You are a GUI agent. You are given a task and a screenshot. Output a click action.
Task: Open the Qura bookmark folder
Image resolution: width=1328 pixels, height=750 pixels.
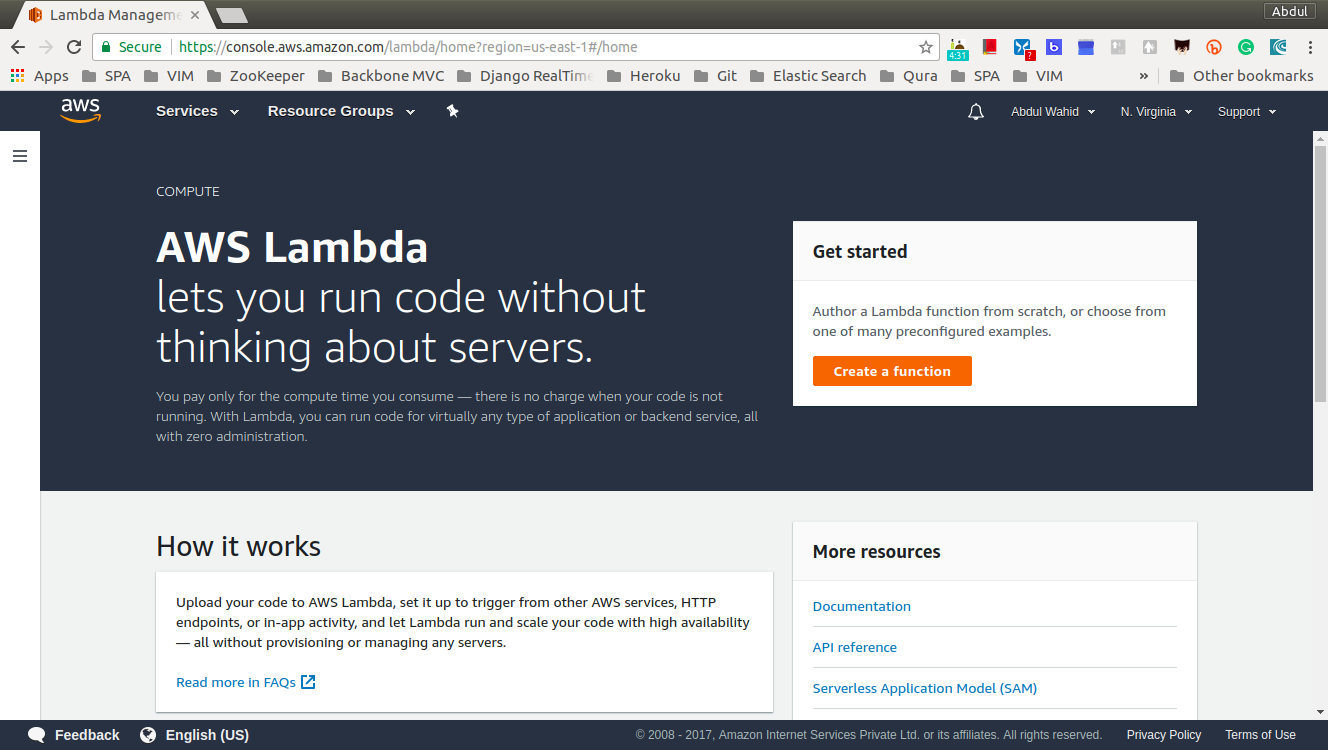click(908, 76)
